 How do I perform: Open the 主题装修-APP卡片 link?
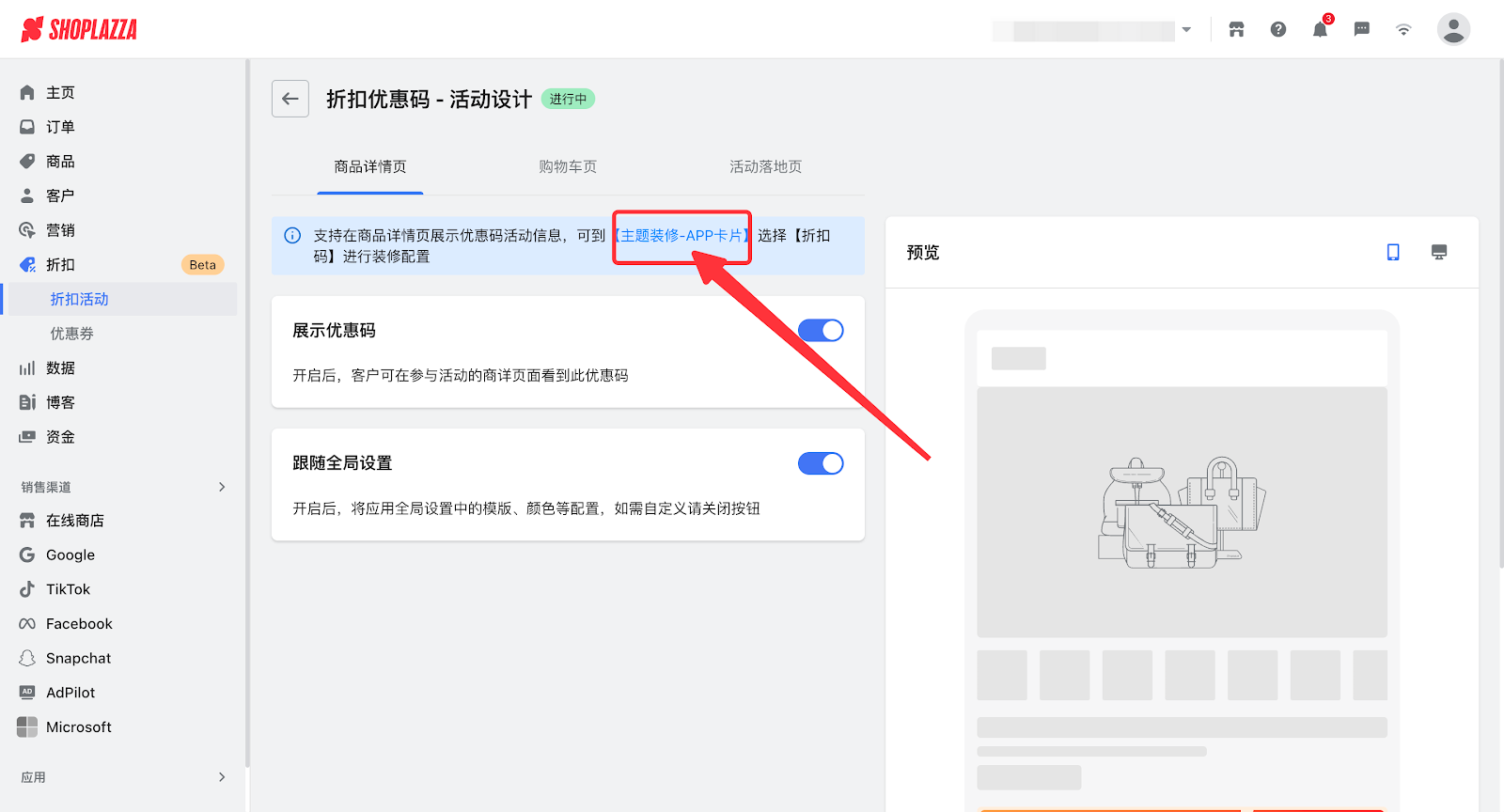point(681,236)
